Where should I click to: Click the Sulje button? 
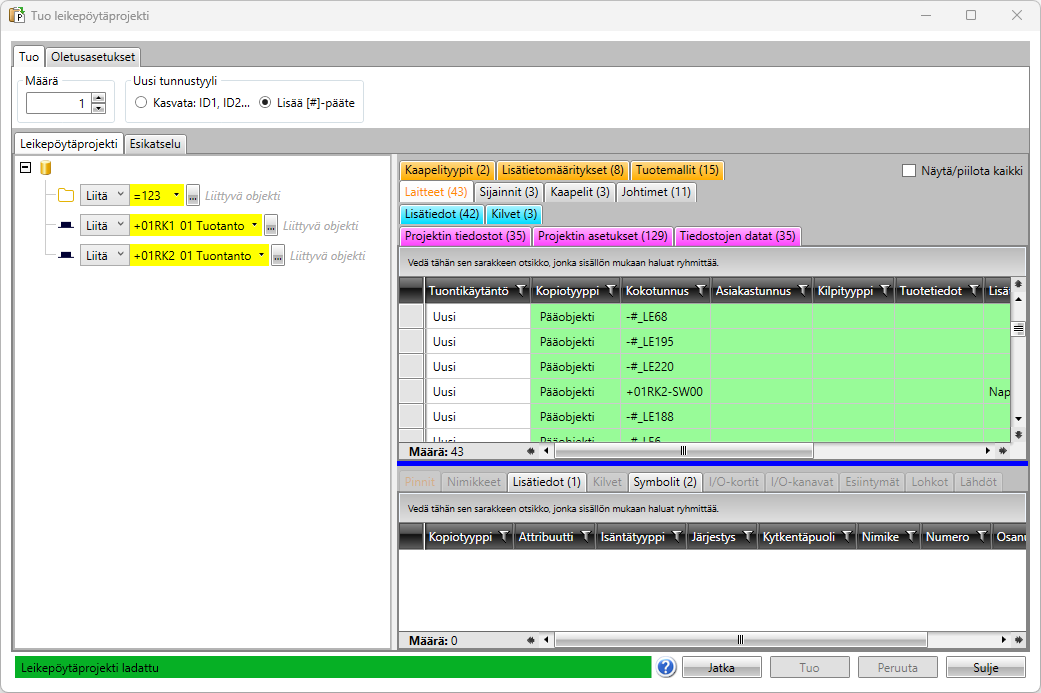(985, 667)
